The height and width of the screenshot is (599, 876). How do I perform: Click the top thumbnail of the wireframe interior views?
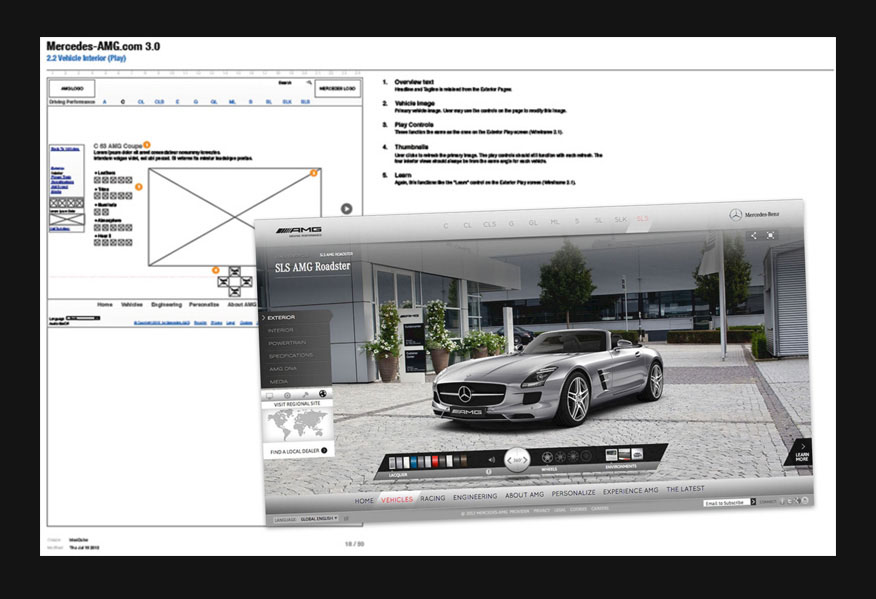click(x=235, y=272)
